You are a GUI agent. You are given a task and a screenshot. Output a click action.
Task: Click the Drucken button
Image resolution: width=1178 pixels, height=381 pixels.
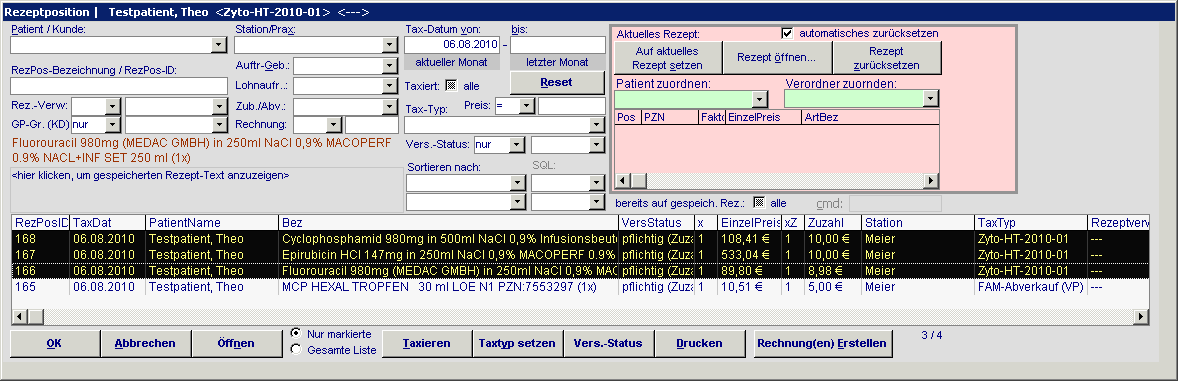tap(699, 343)
